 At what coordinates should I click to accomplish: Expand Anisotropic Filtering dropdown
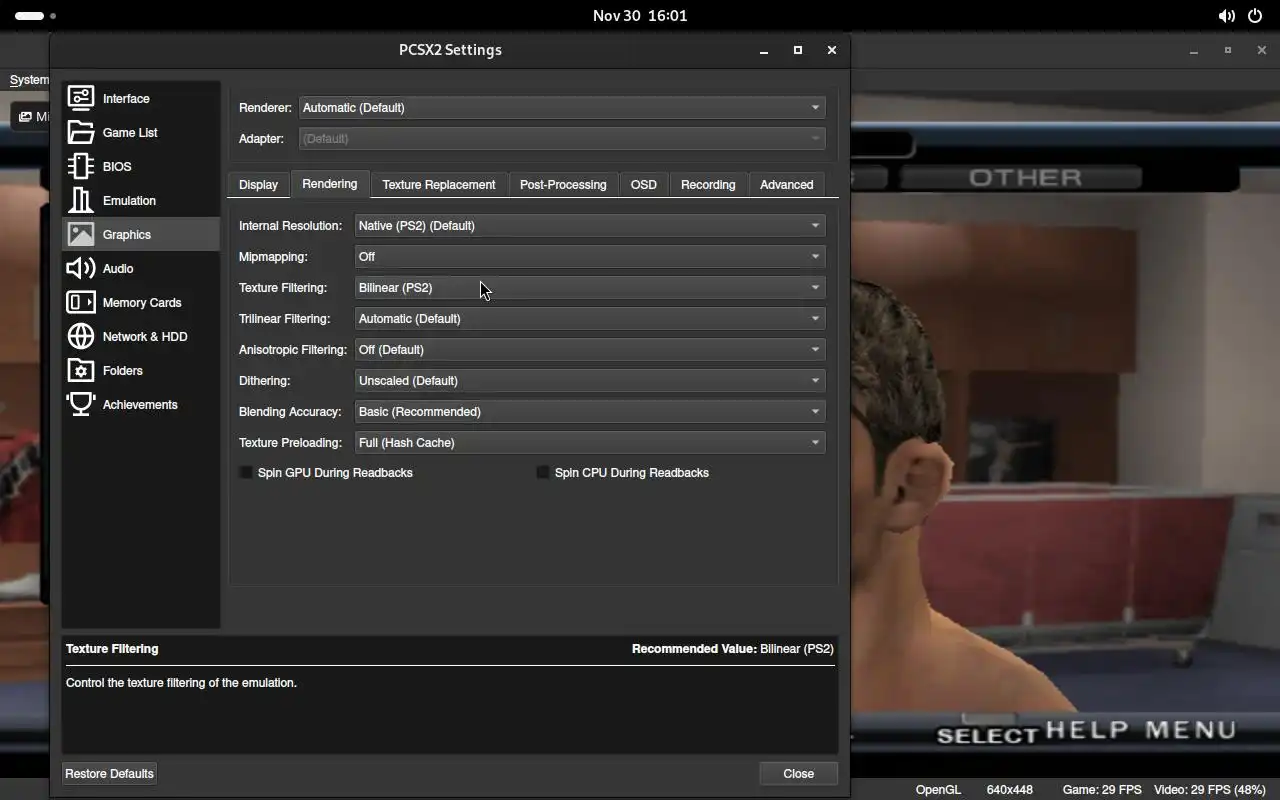tap(590, 349)
